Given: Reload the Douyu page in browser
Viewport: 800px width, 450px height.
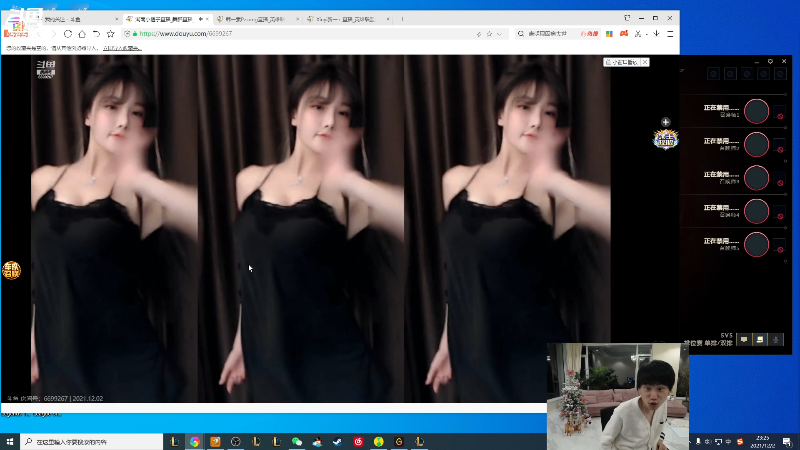Looking at the screenshot, I should [x=68, y=34].
